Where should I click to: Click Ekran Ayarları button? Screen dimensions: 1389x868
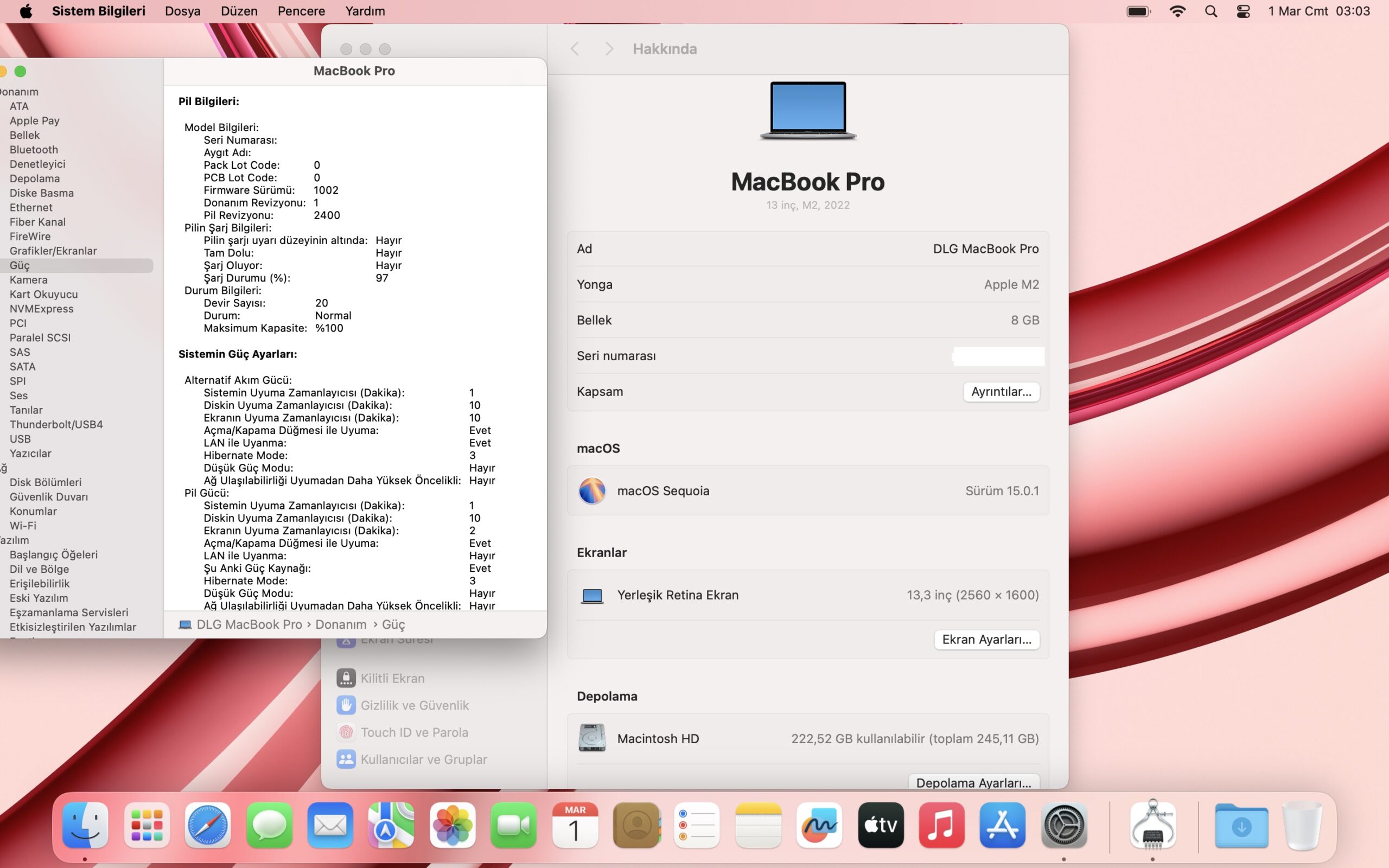(986, 640)
